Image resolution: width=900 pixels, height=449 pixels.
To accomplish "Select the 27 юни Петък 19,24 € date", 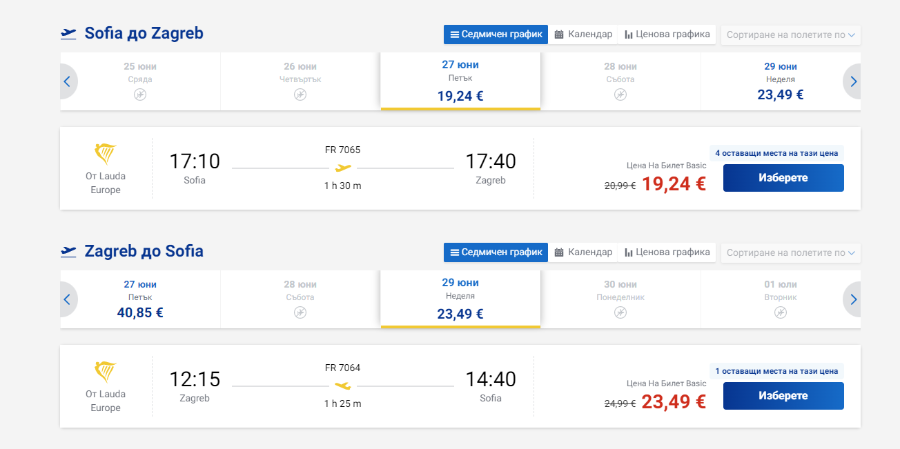I will coord(460,81).
